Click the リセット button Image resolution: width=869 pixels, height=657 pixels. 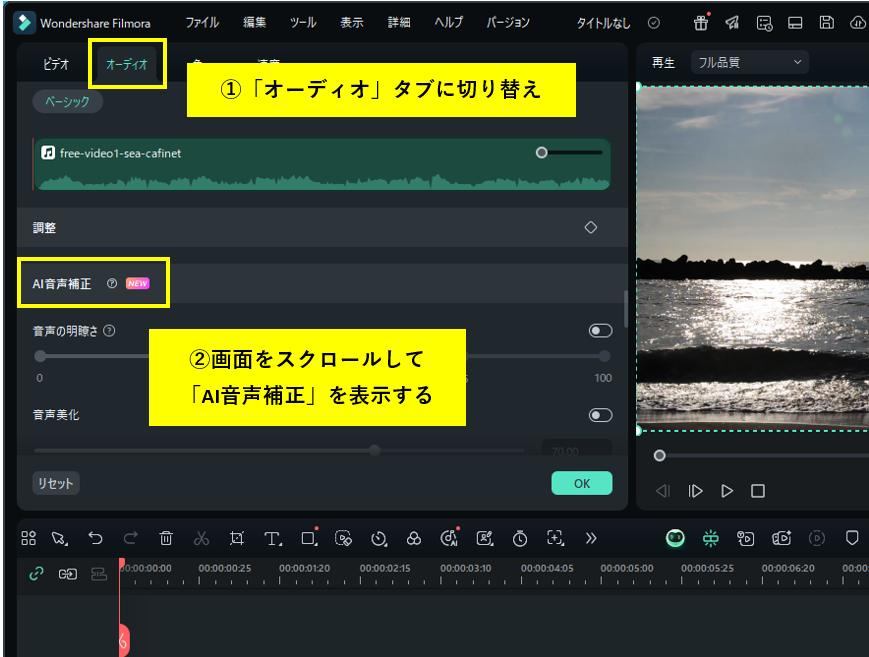pyautogui.click(x=55, y=482)
